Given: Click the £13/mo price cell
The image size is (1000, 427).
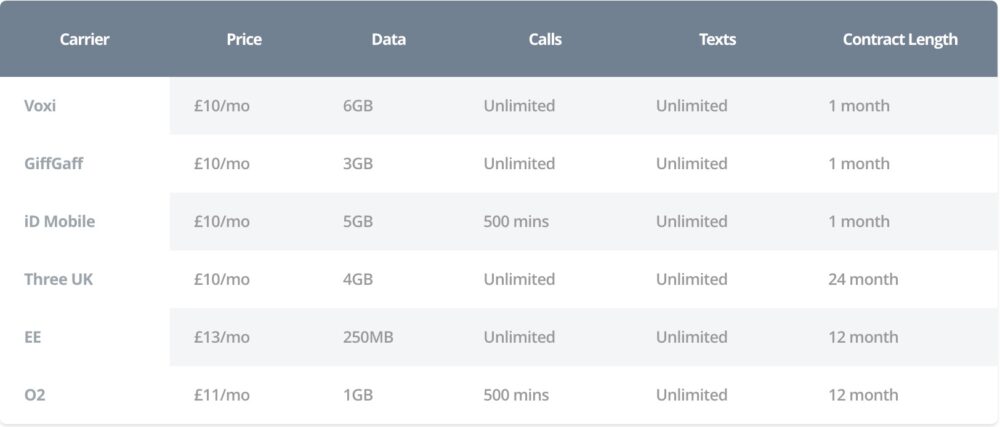Looking at the screenshot, I should (x=222, y=338).
